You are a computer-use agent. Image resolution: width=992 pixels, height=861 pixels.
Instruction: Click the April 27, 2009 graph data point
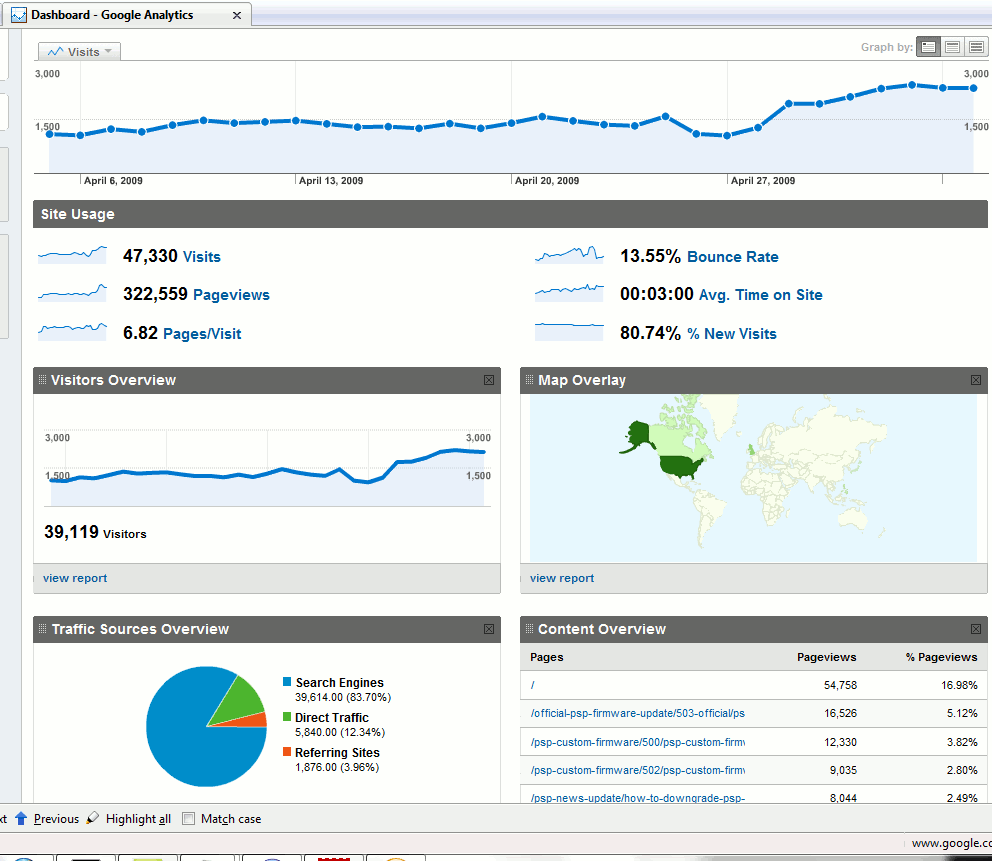coord(727,135)
